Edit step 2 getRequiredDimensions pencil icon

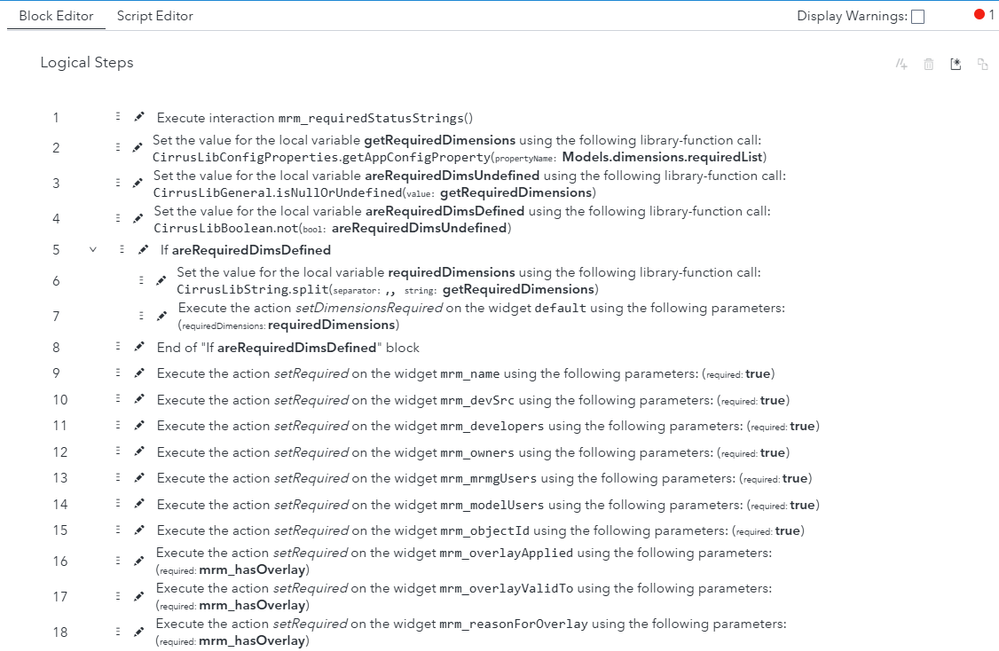[x=137, y=148]
